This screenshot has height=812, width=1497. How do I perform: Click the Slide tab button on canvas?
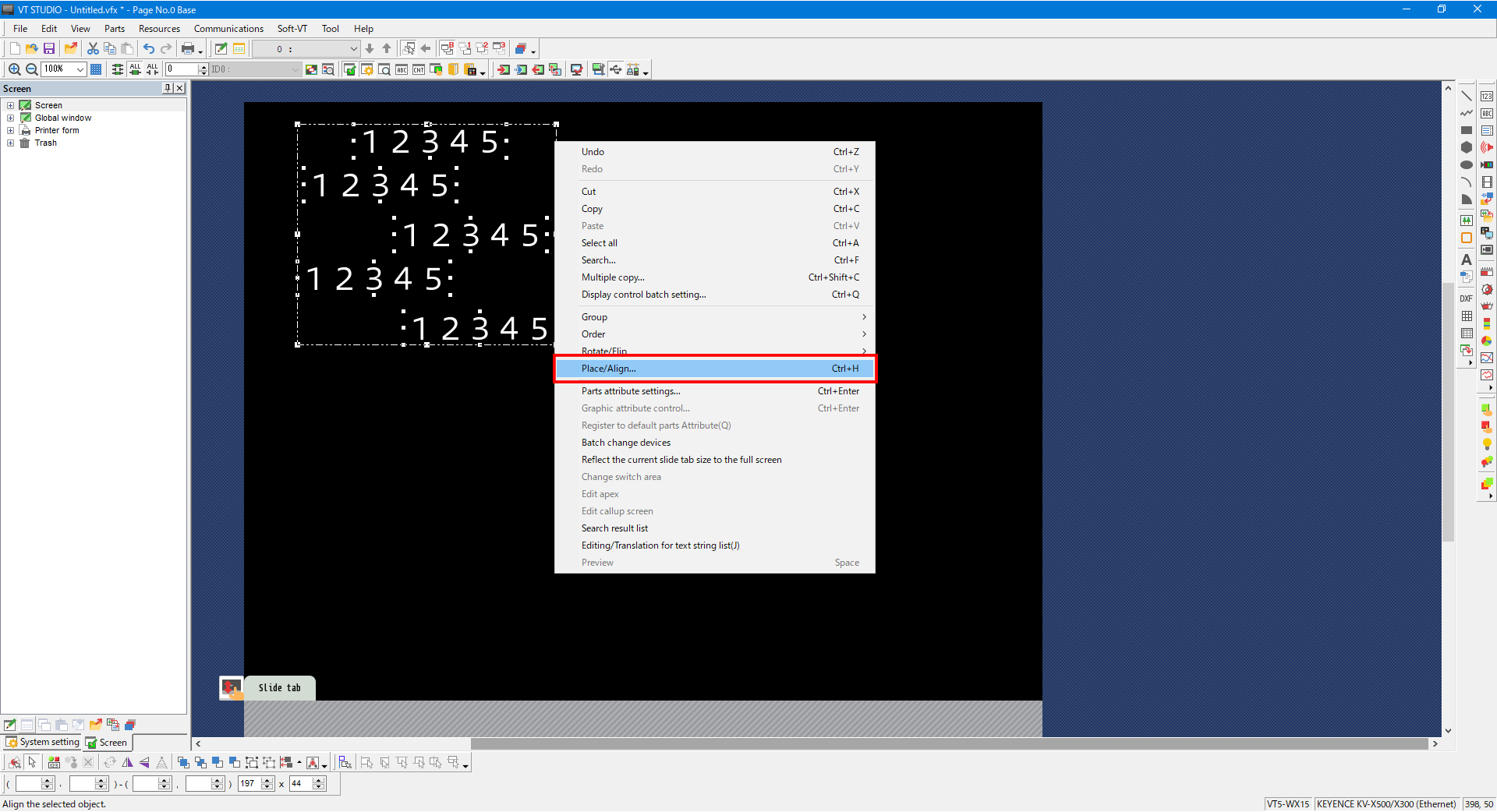click(279, 688)
